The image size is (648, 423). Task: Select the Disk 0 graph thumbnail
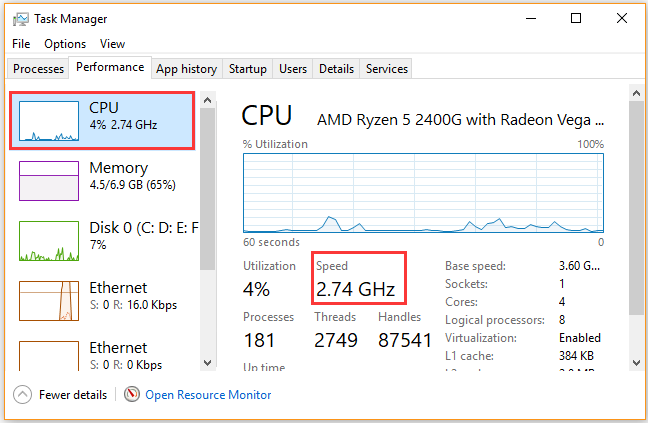pos(49,240)
